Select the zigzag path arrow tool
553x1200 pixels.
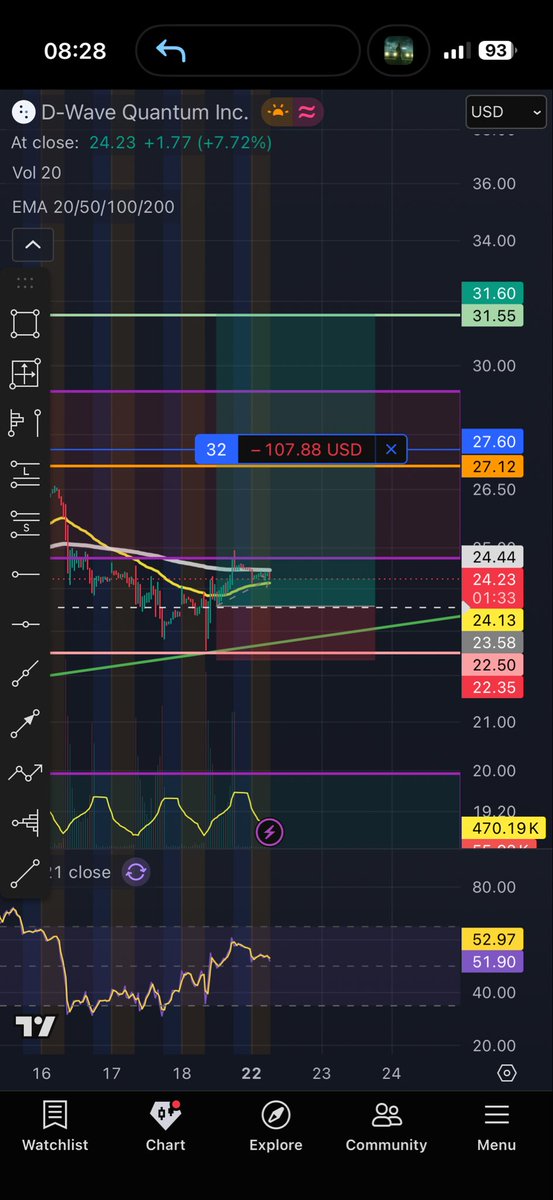click(x=25, y=772)
